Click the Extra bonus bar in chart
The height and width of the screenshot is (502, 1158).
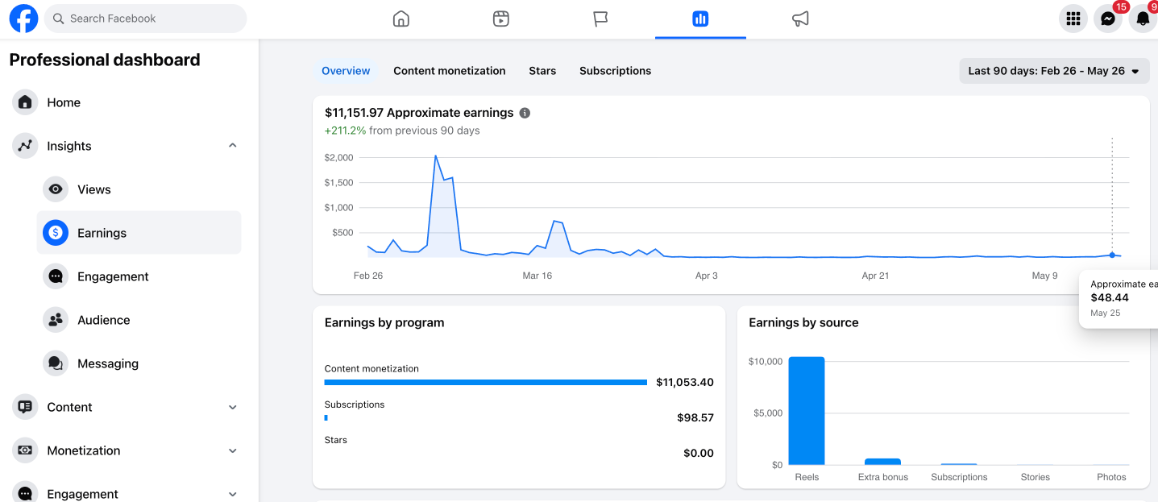pos(883,461)
